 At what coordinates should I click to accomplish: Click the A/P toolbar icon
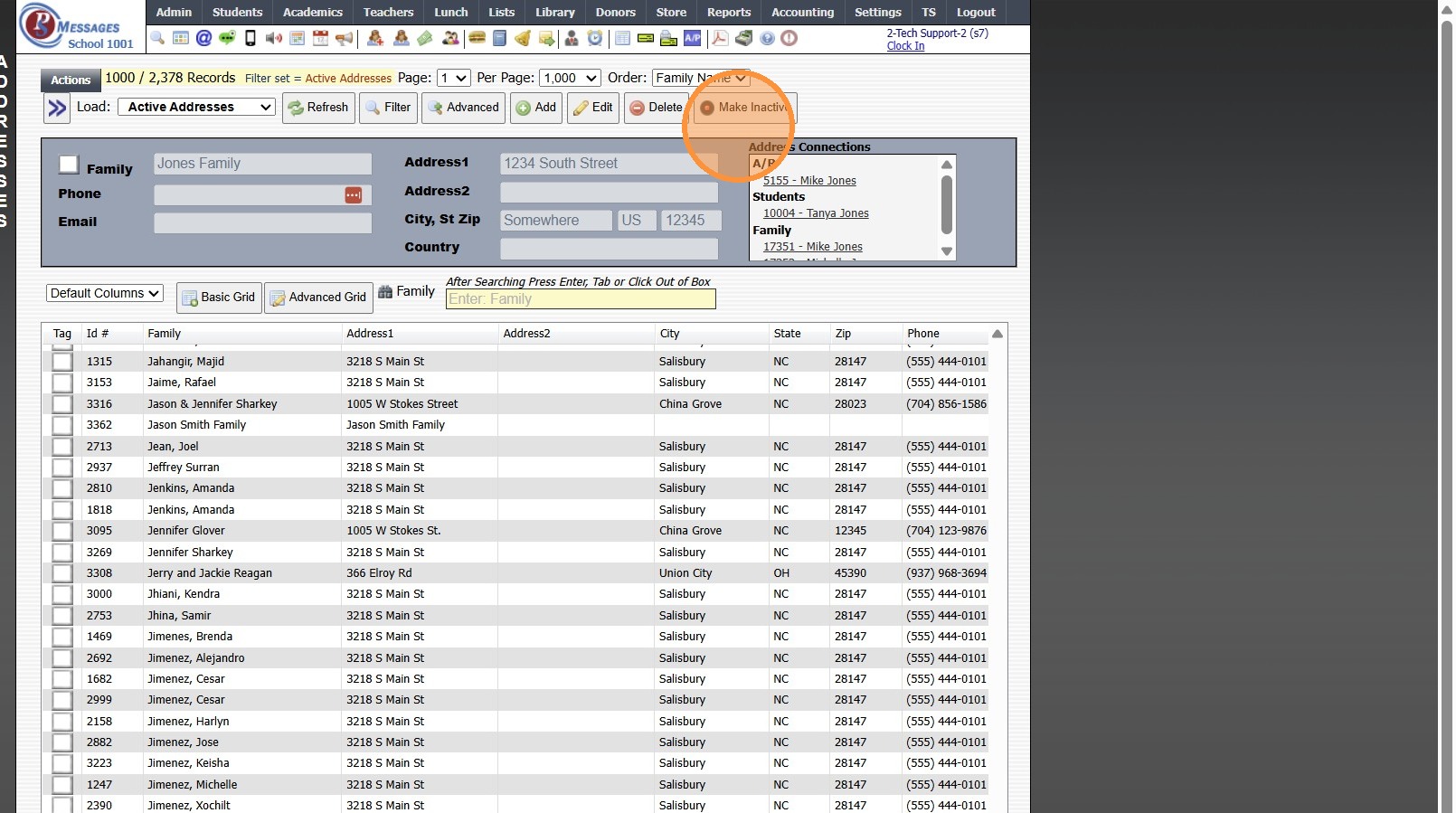tap(692, 38)
